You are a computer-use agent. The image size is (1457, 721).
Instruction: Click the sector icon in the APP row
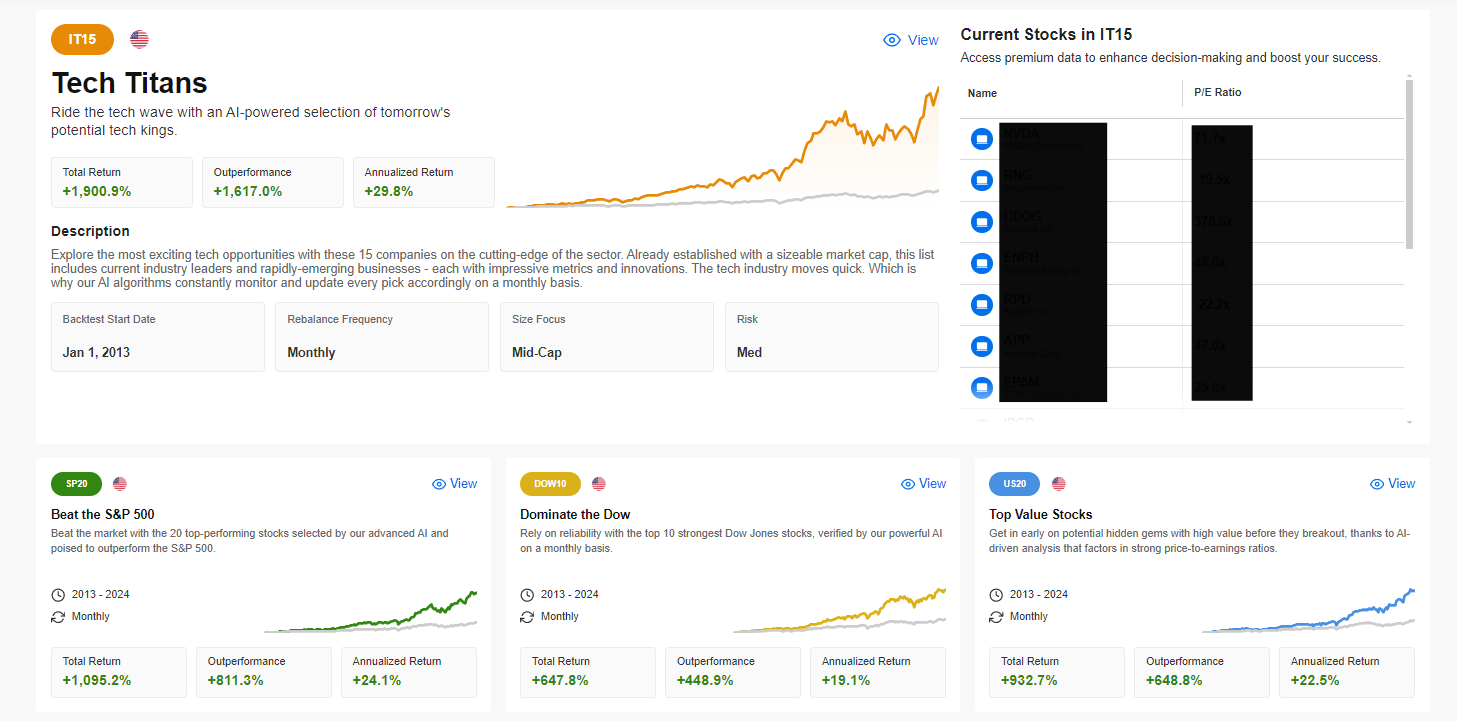[x=982, y=347]
